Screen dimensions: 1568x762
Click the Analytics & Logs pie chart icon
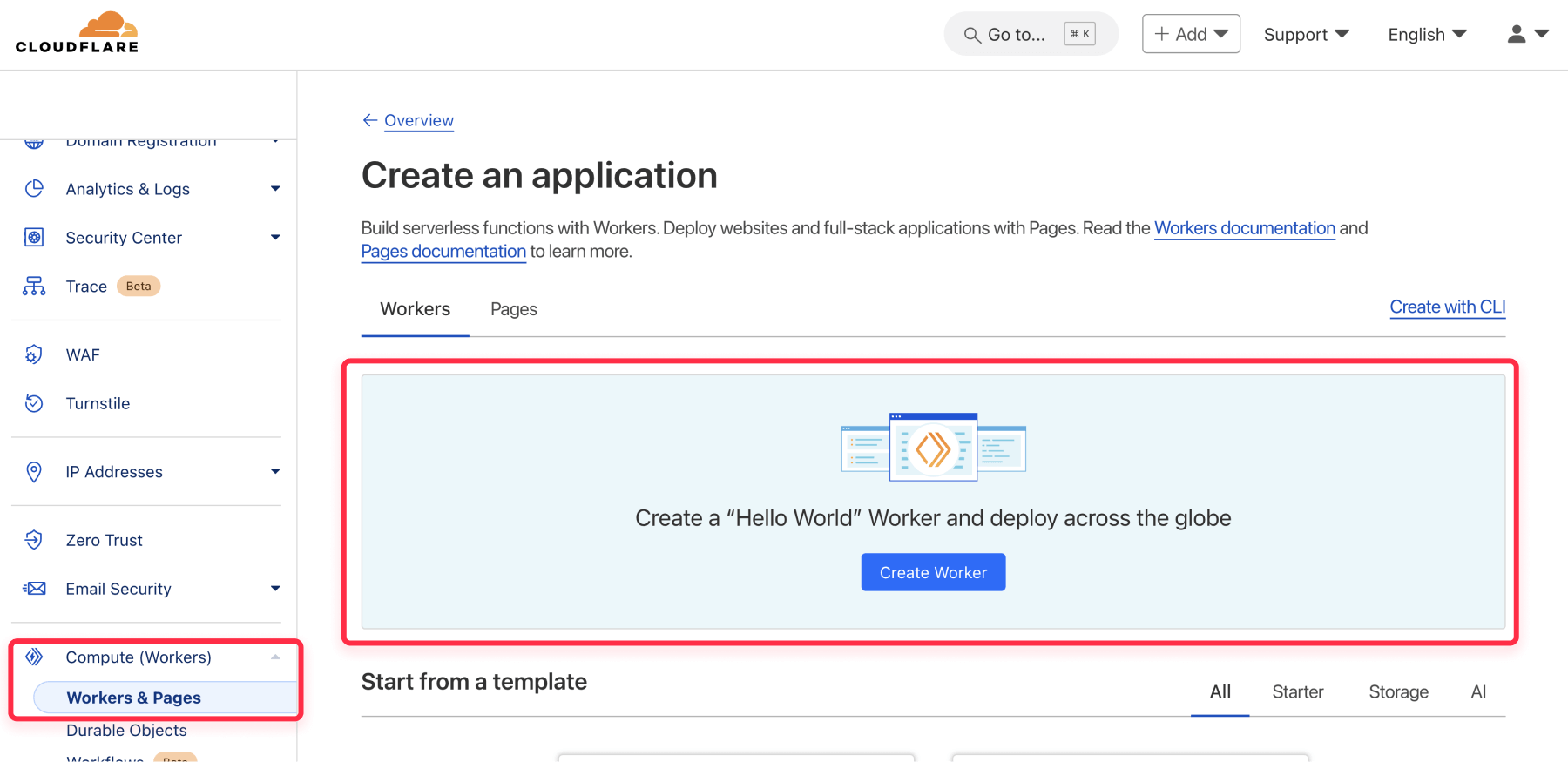tap(34, 189)
